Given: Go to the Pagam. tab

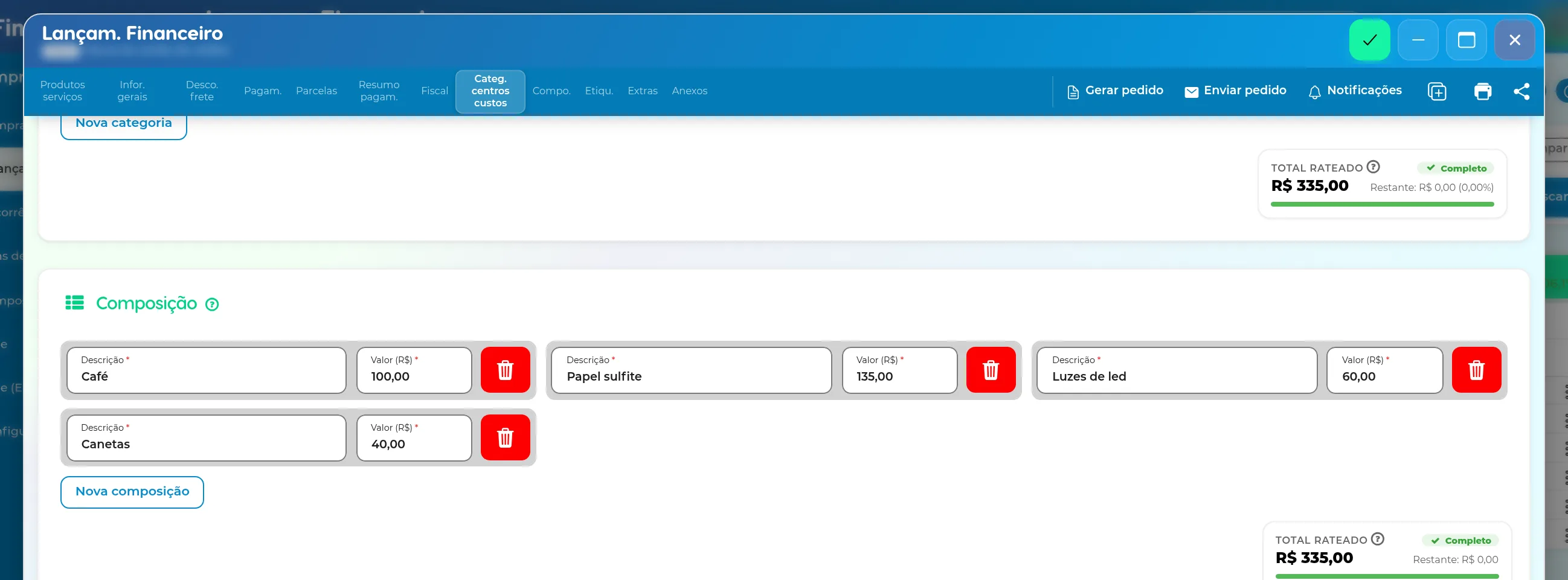Looking at the screenshot, I should tap(263, 91).
